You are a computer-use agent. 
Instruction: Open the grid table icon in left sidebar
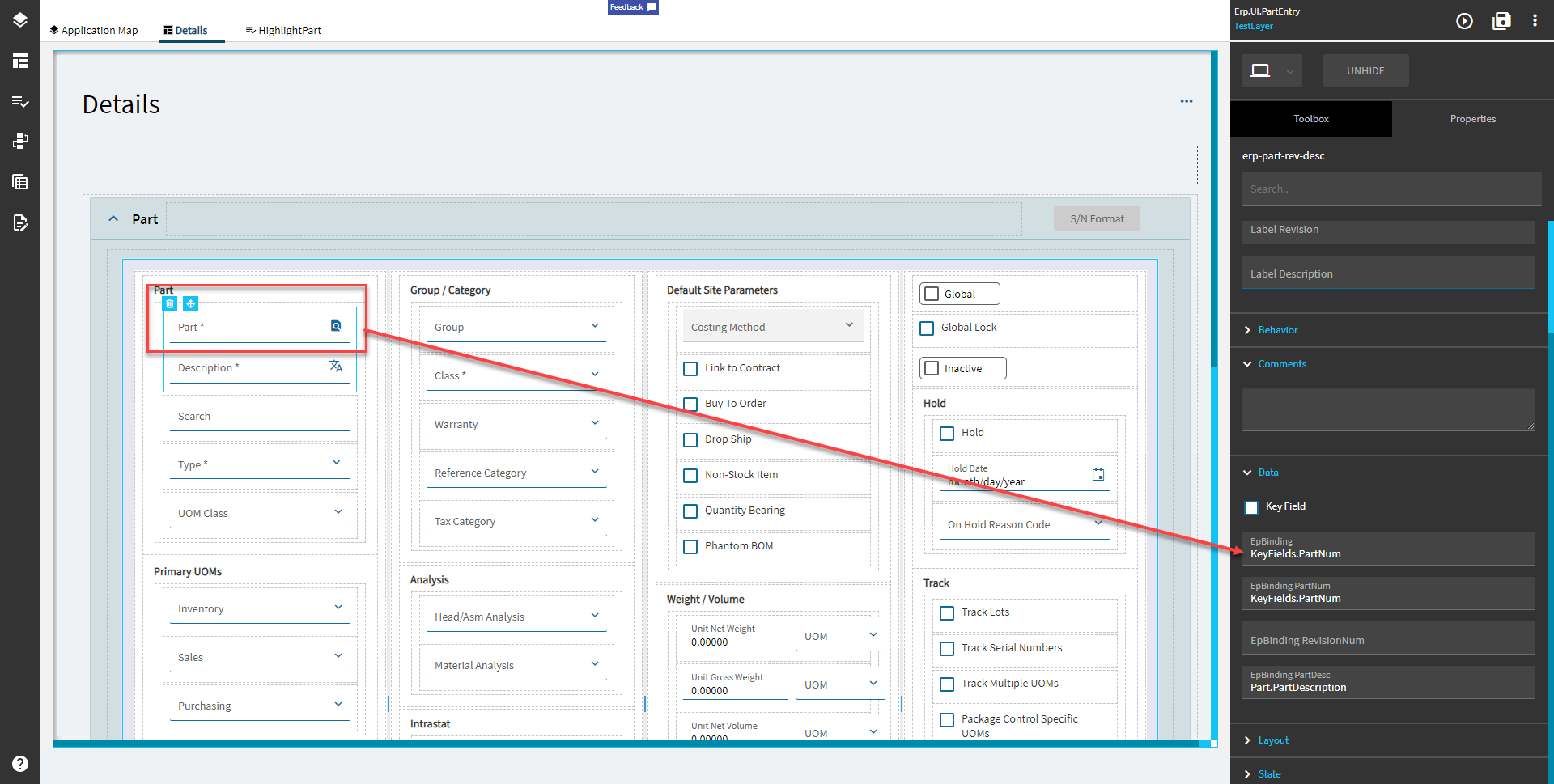(20, 182)
